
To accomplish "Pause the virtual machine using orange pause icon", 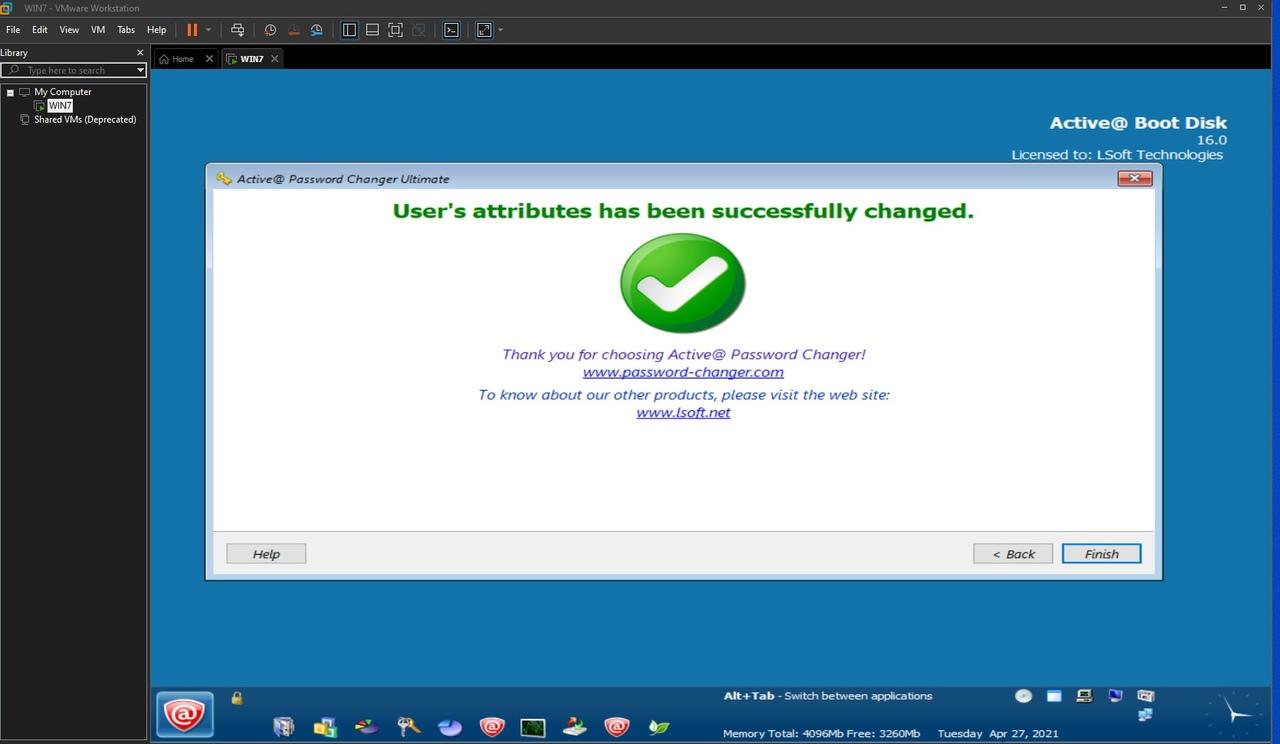I will [x=192, y=30].
